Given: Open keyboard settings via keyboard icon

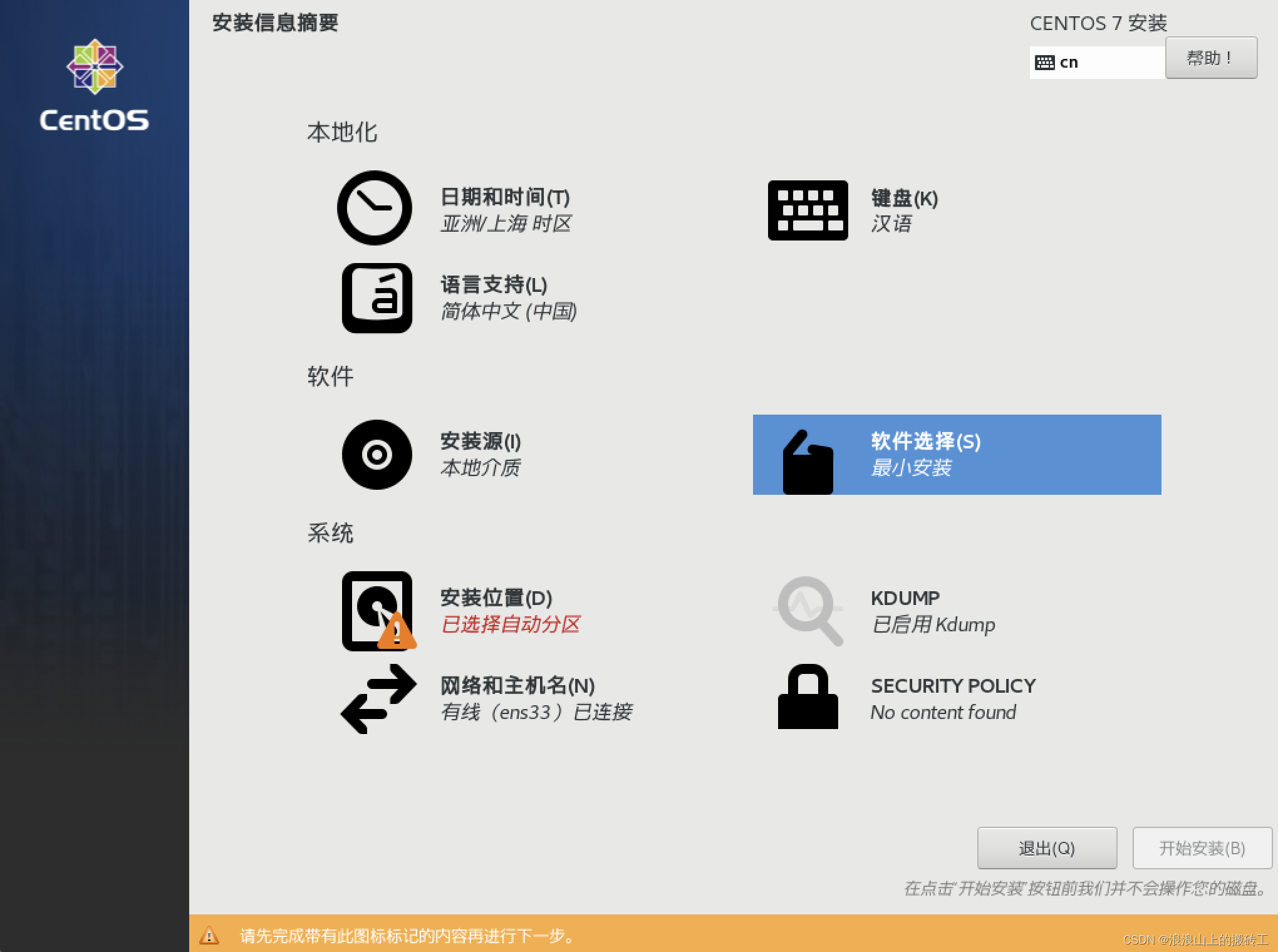Looking at the screenshot, I should [808, 210].
